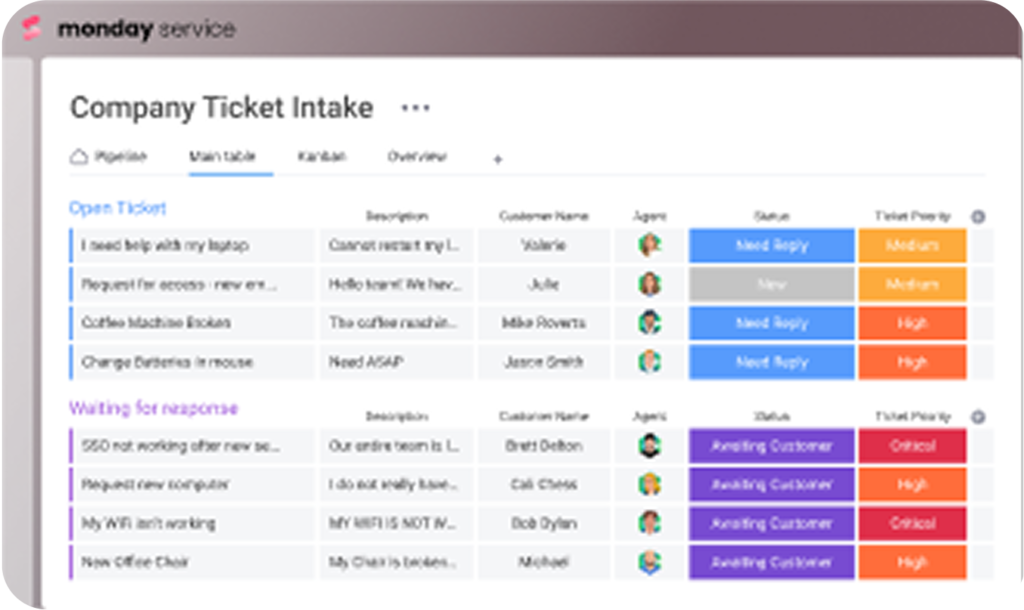The height and width of the screenshot is (610, 1024).
Task: Open Awaiting Customer status for Brett Dalton
Action: pyautogui.click(x=771, y=446)
